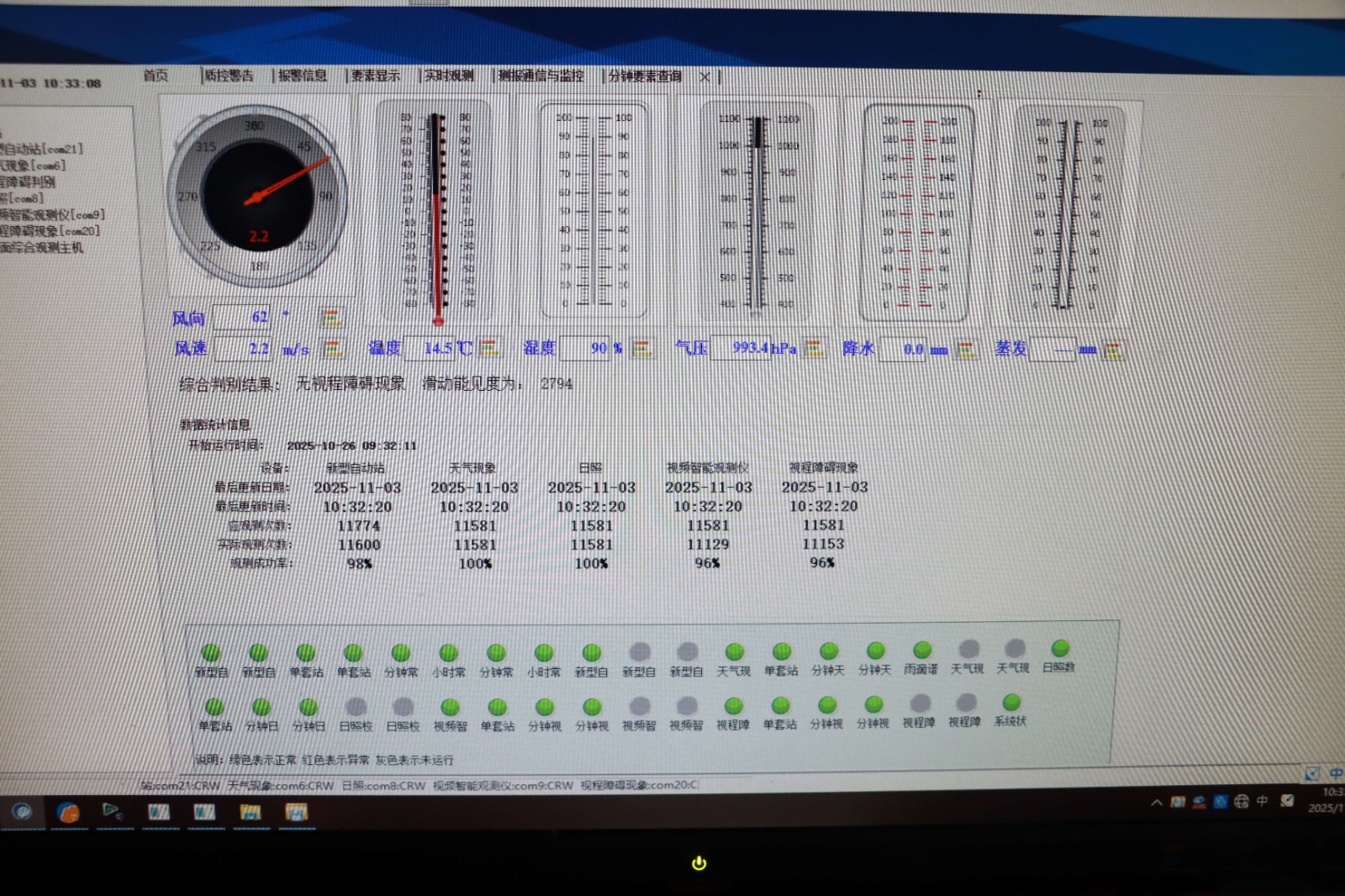The height and width of the screenshot is (896, 1345).
Task: Select 视频智能观测仪[com9] in the device tree
Action: (x=52, y=215)
